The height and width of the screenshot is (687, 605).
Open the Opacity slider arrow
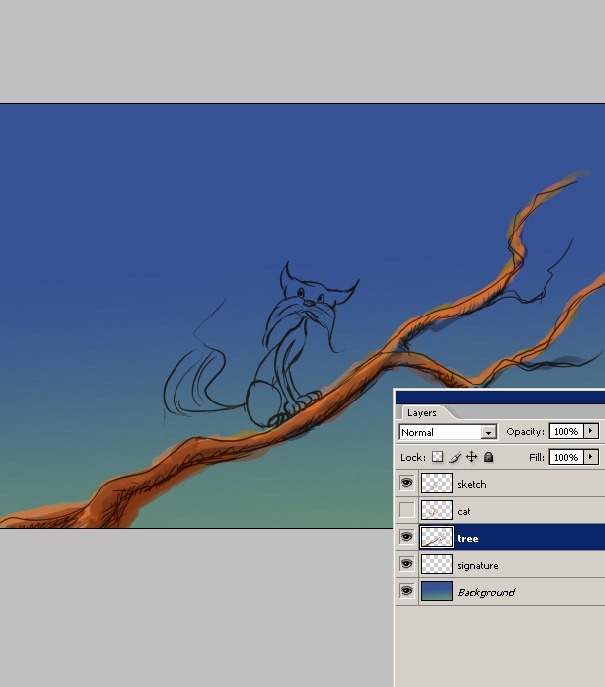[591, 431]
